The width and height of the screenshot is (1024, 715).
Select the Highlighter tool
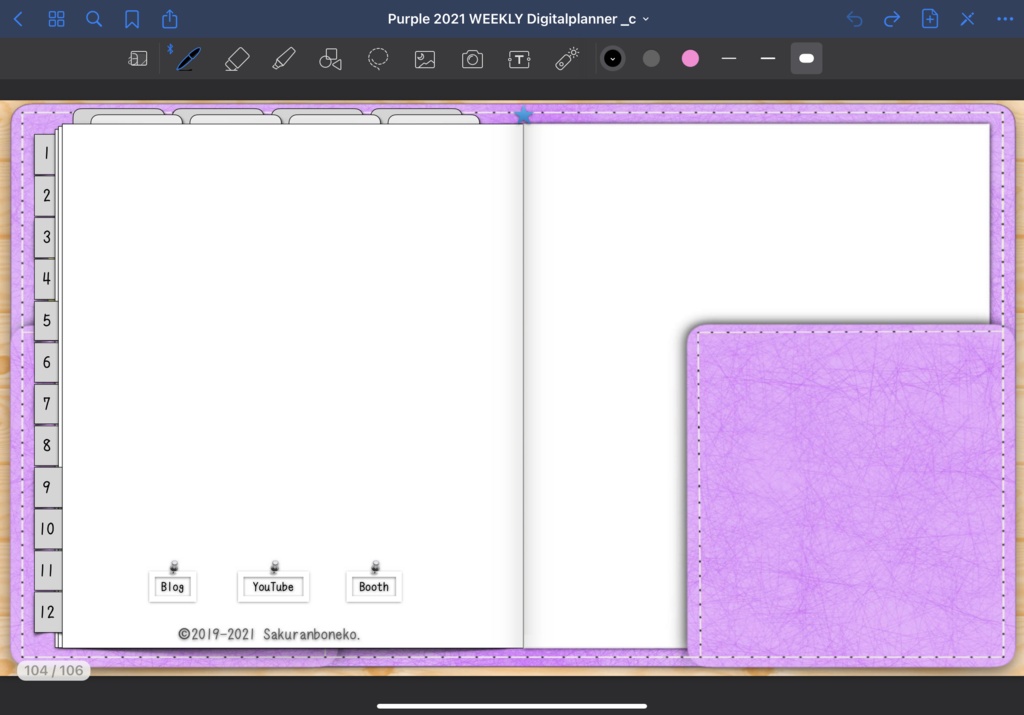click(x=284, y=59)
